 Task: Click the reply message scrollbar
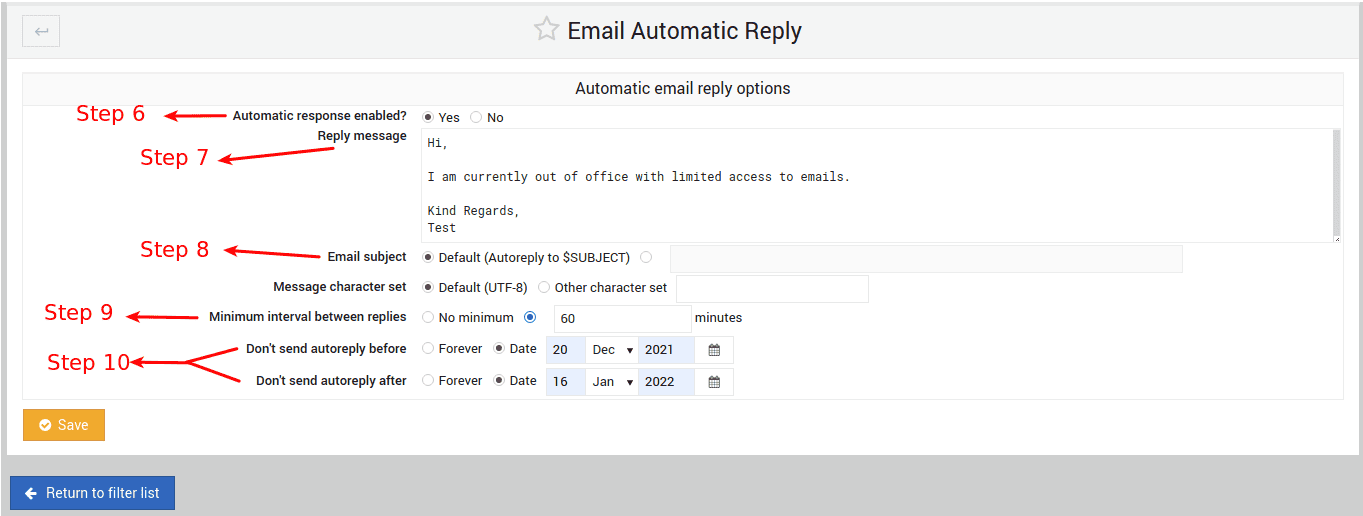pos(1337,185)
